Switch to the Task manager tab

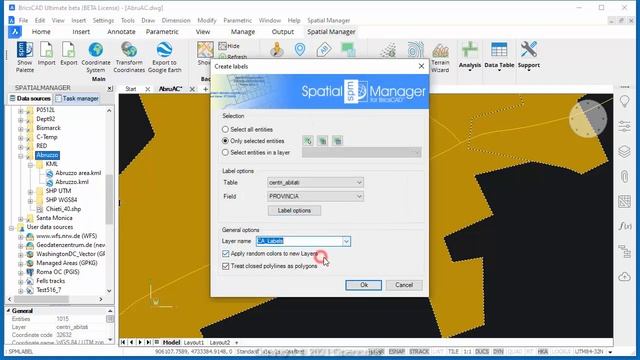77,98
